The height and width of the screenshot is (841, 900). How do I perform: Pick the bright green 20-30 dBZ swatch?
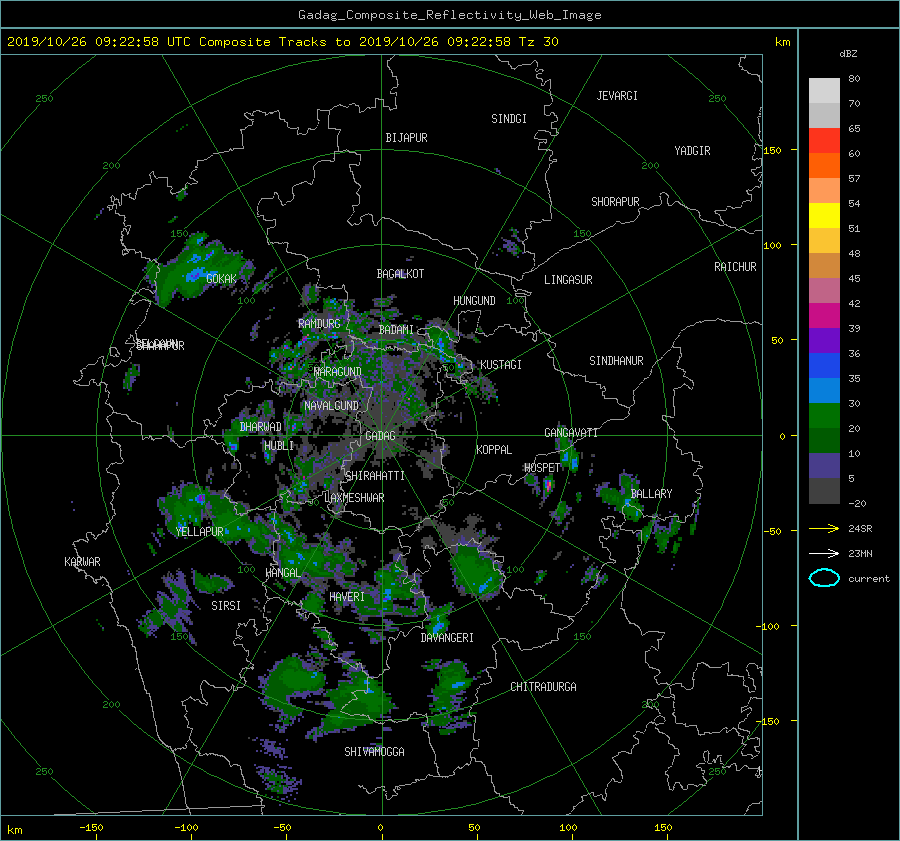click(824, 415)
